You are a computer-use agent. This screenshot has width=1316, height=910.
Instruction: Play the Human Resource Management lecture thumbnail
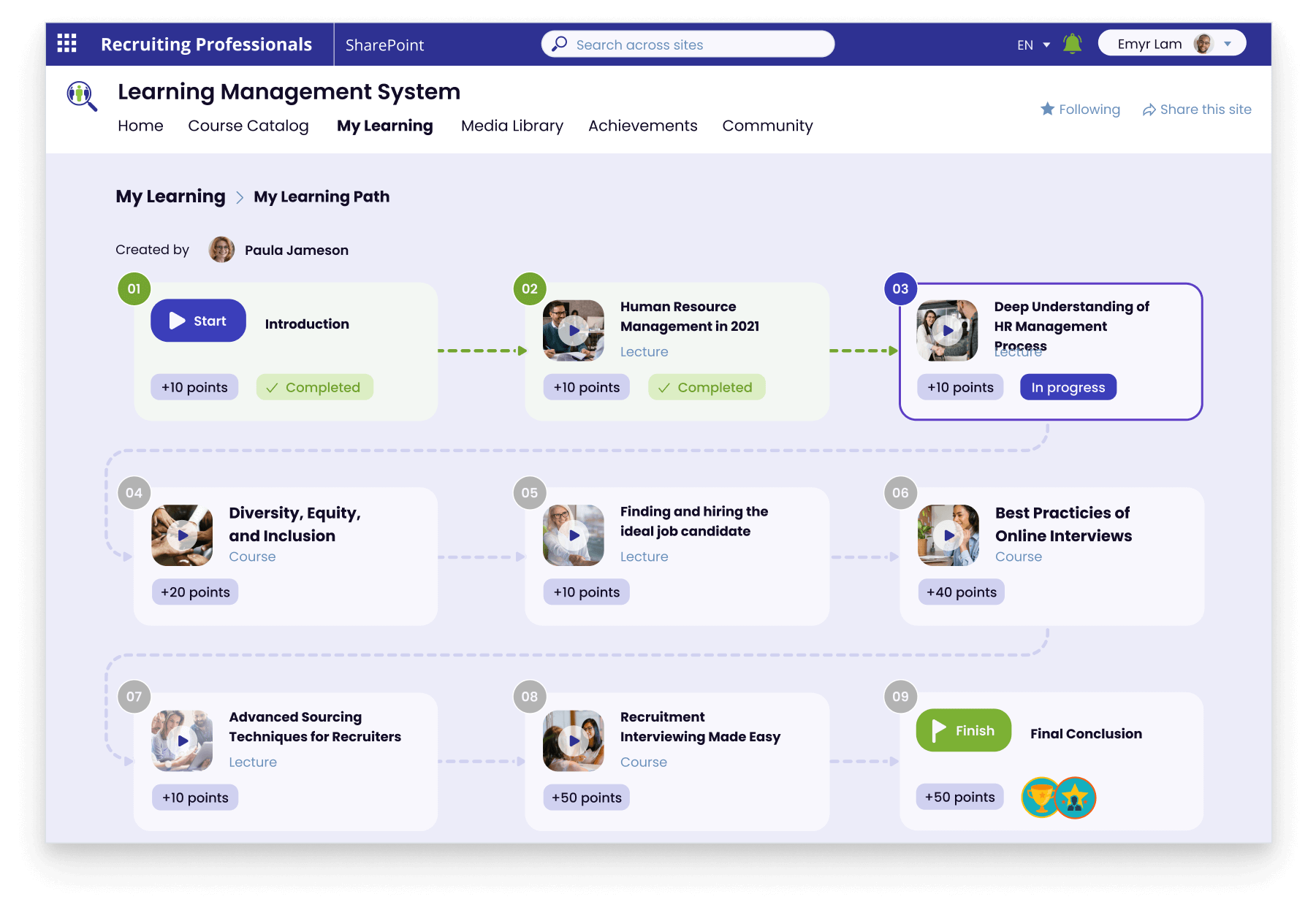click(x=574, y=330)
